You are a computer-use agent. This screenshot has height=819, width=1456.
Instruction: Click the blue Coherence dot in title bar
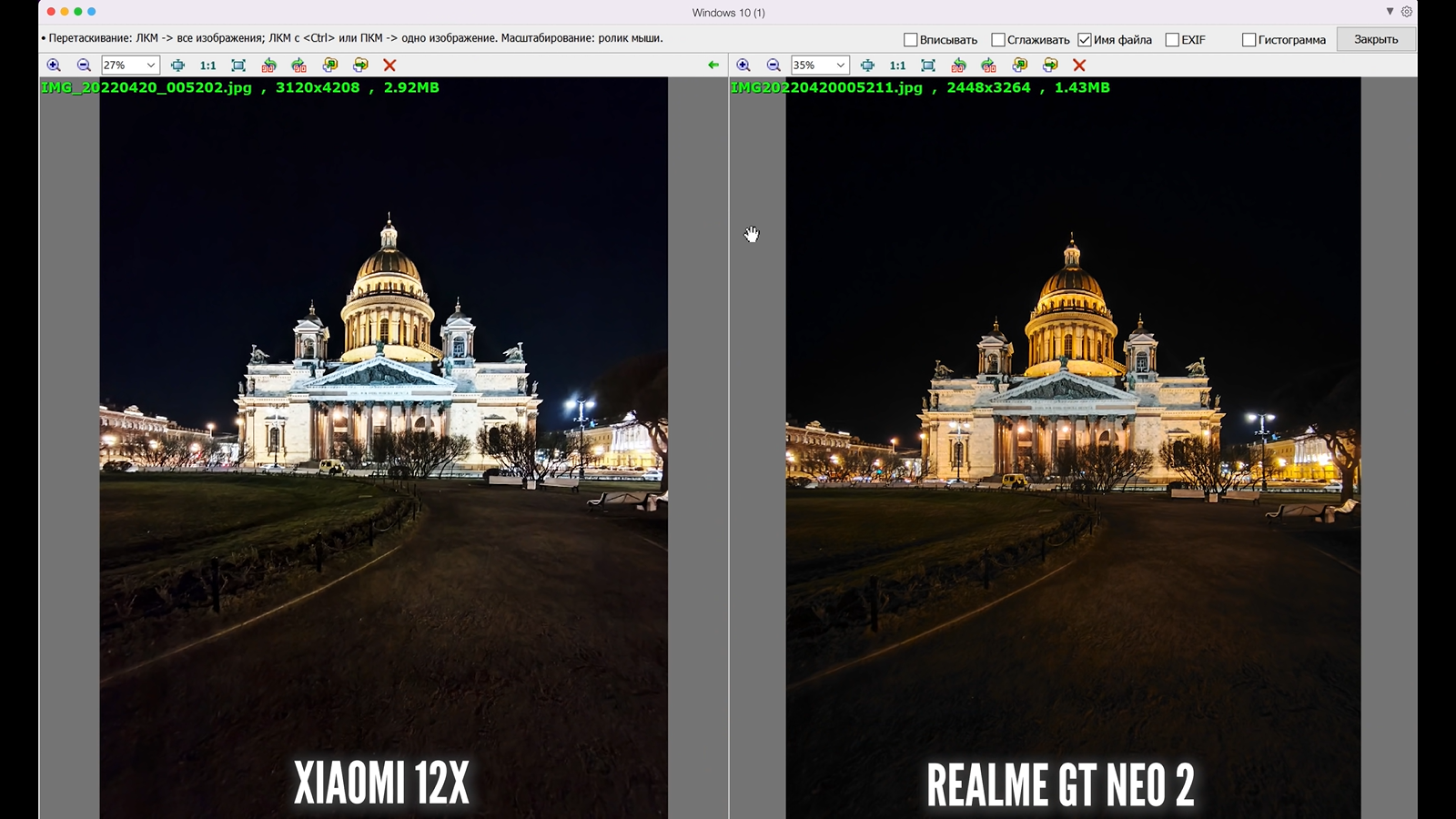pyautogui.click(x=91, y=12)
